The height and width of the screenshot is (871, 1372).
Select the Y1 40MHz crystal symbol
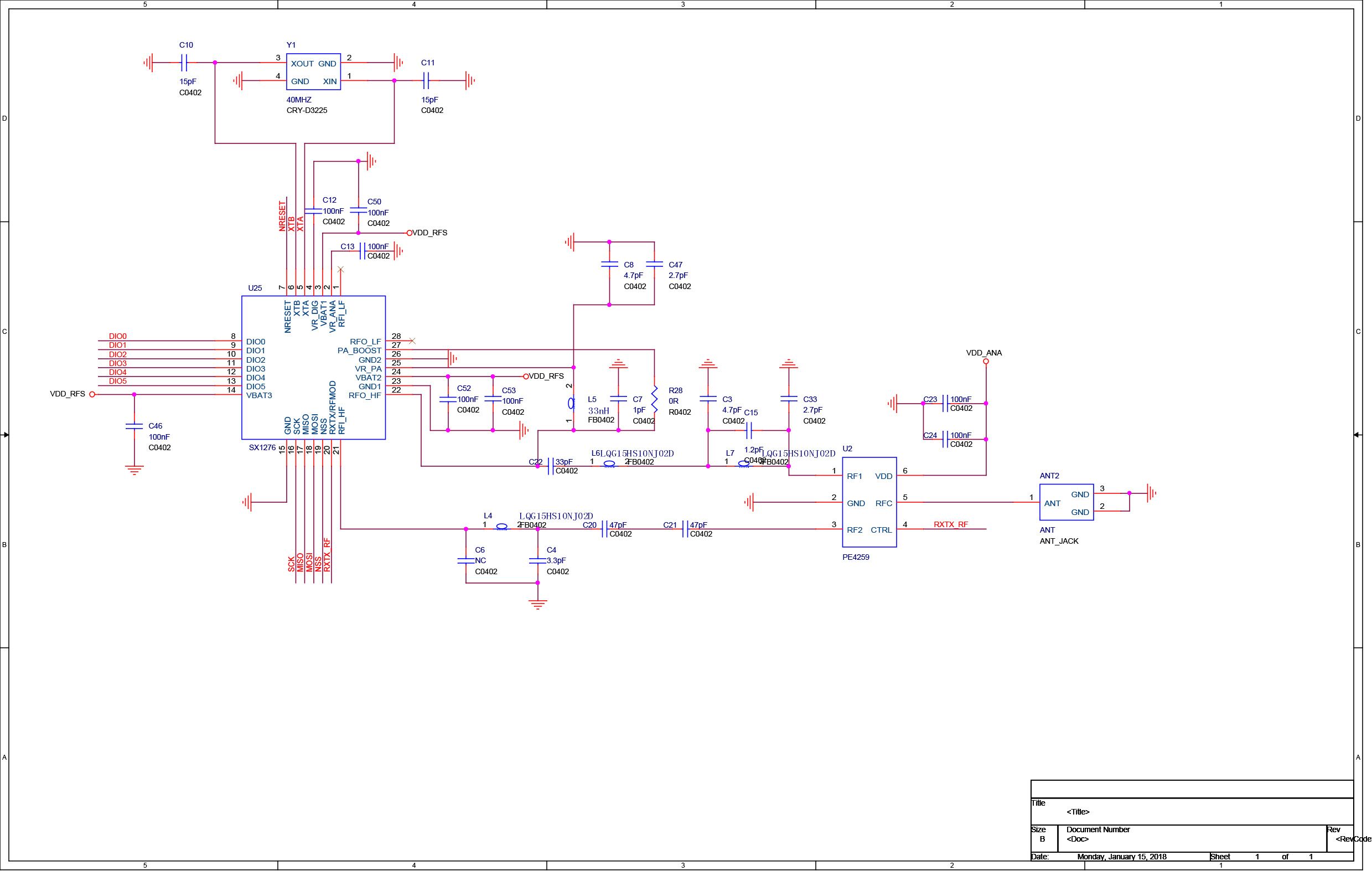313,72
